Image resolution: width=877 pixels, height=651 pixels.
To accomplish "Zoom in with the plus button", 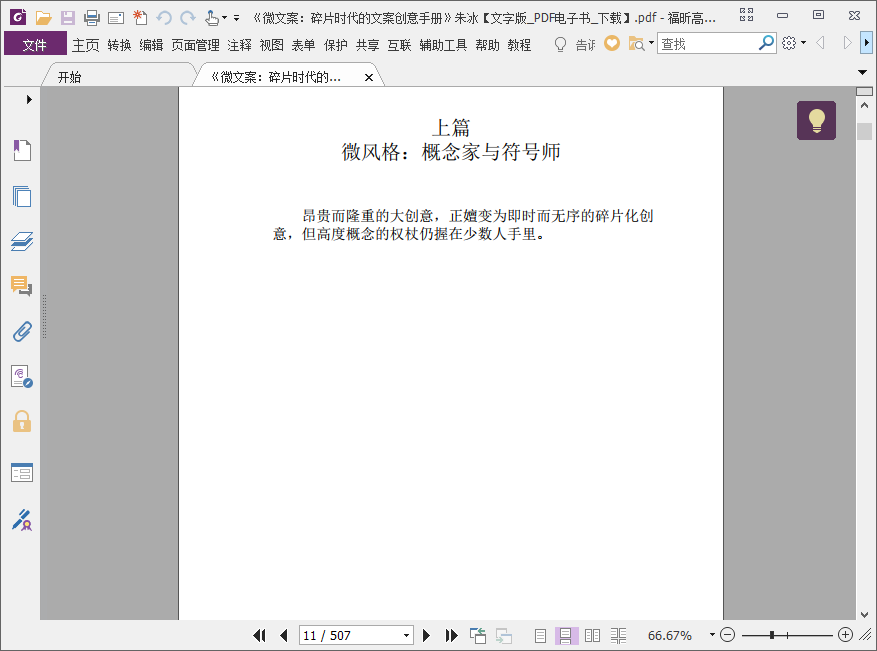I will click(845, 635).
